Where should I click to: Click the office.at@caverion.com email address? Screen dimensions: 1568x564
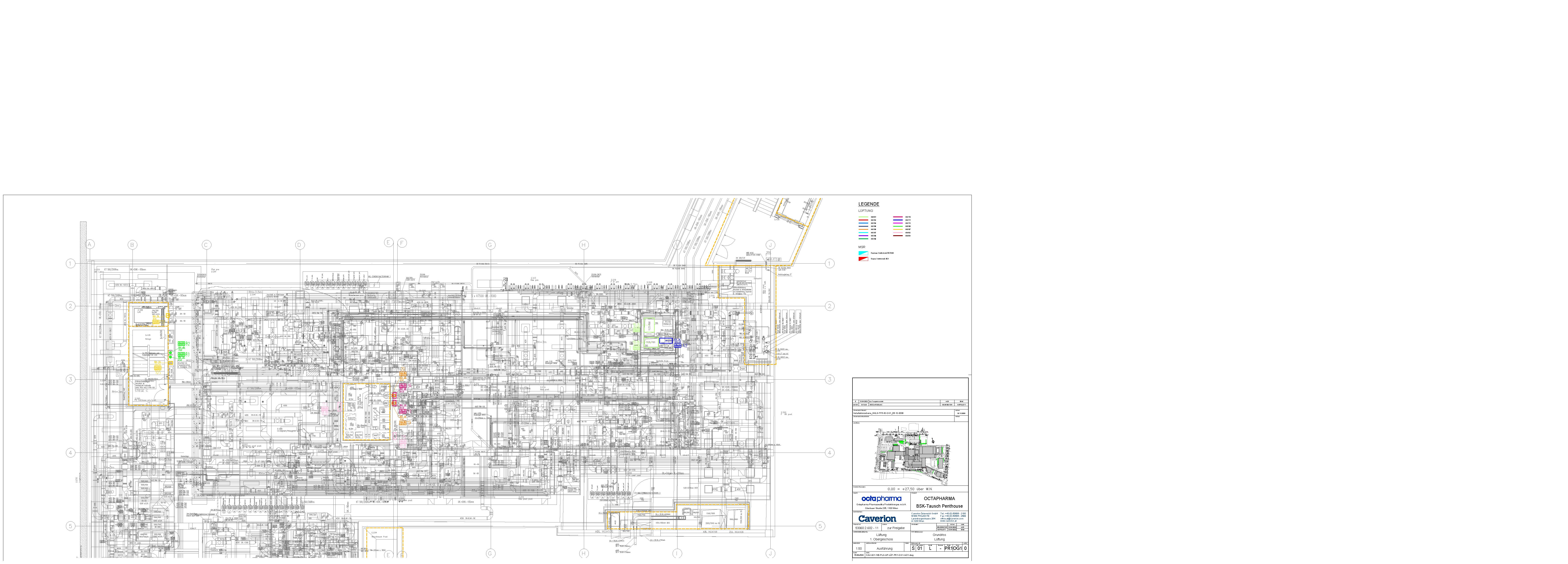point(952,519)
